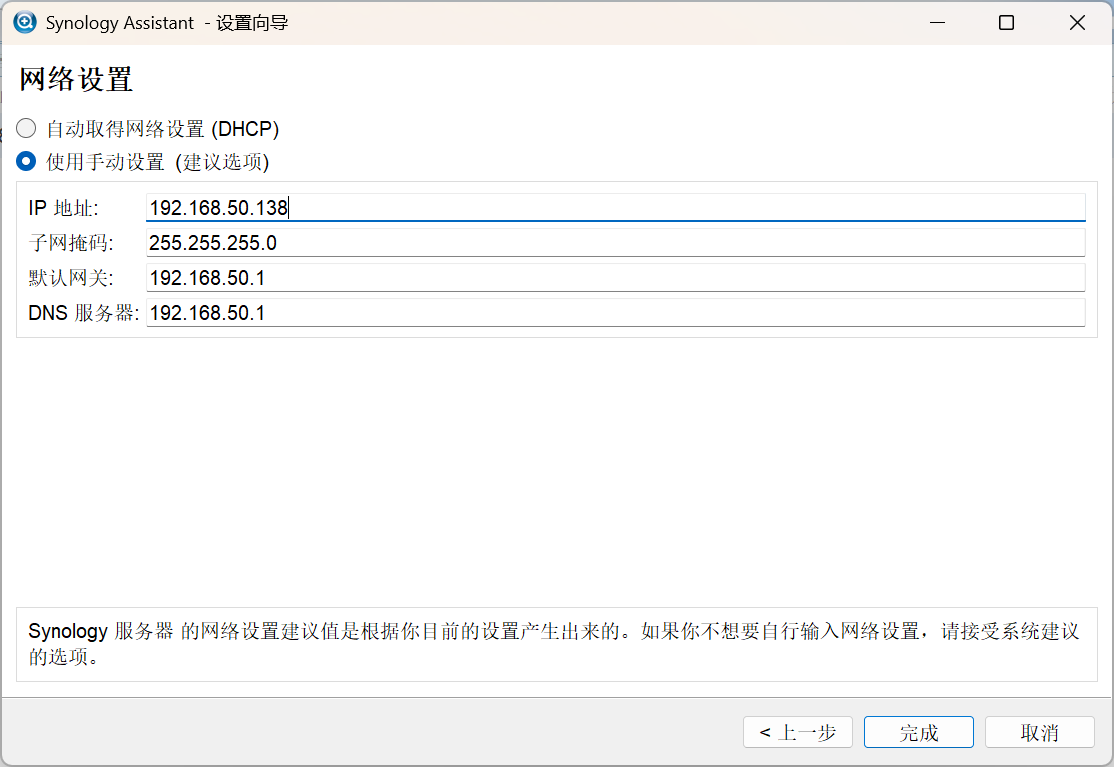1114x767 pixels.
Task: Focus the IP 地址 input field
Action: point(615,208)
